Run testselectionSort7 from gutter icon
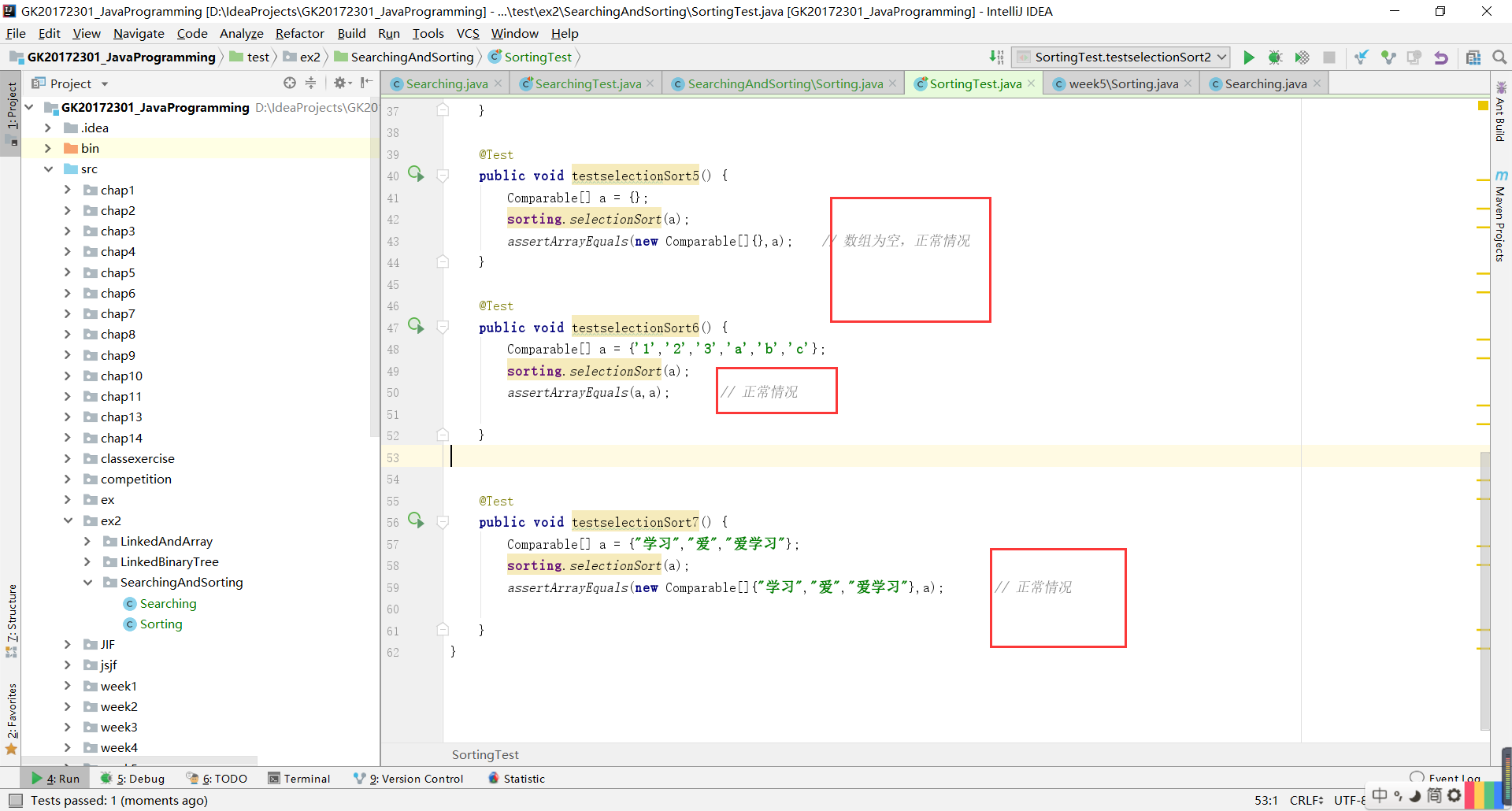The width and height of the screenshot is (1512, 811). (416, 520)
